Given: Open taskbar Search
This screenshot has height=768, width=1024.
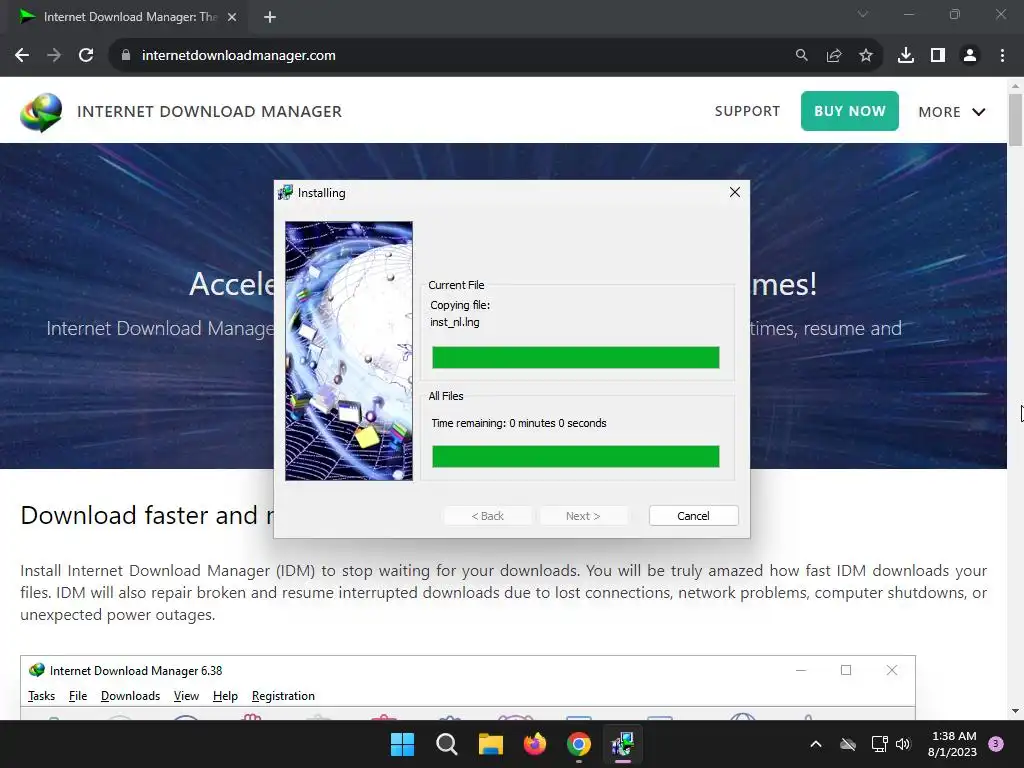Looking at the screenshot, I should [x=447, y=744].
